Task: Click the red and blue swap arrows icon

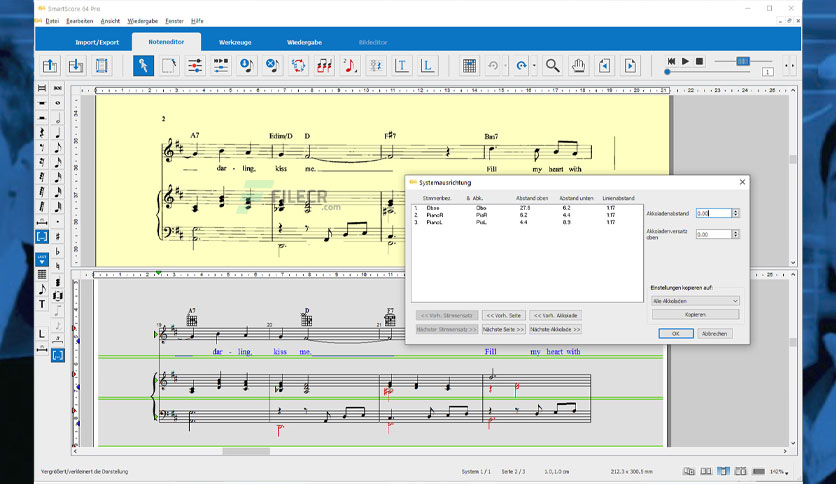Action: [299, 66]
